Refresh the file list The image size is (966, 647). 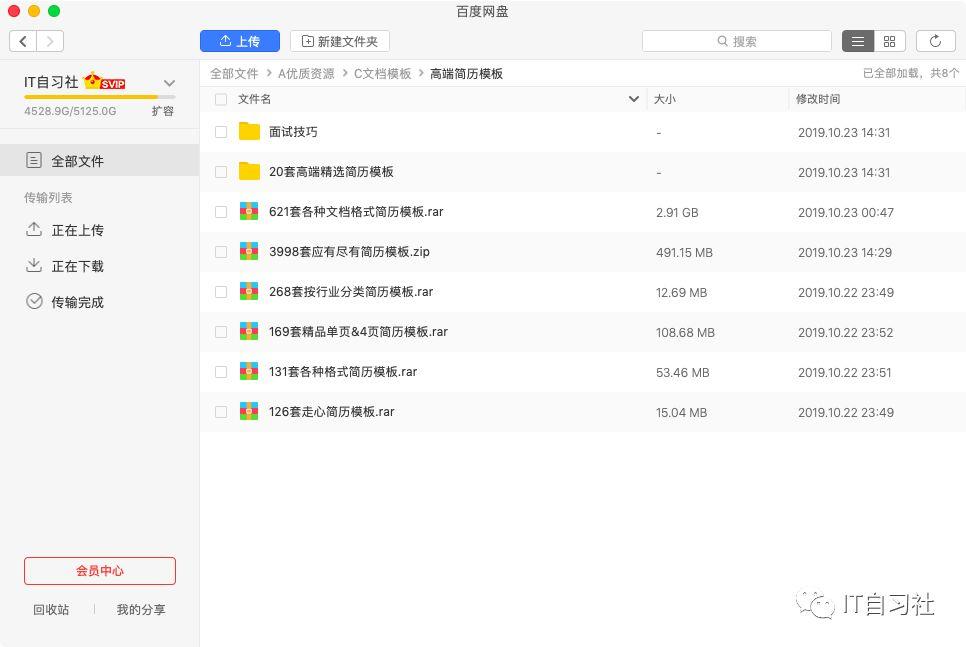tap(935, 41)
